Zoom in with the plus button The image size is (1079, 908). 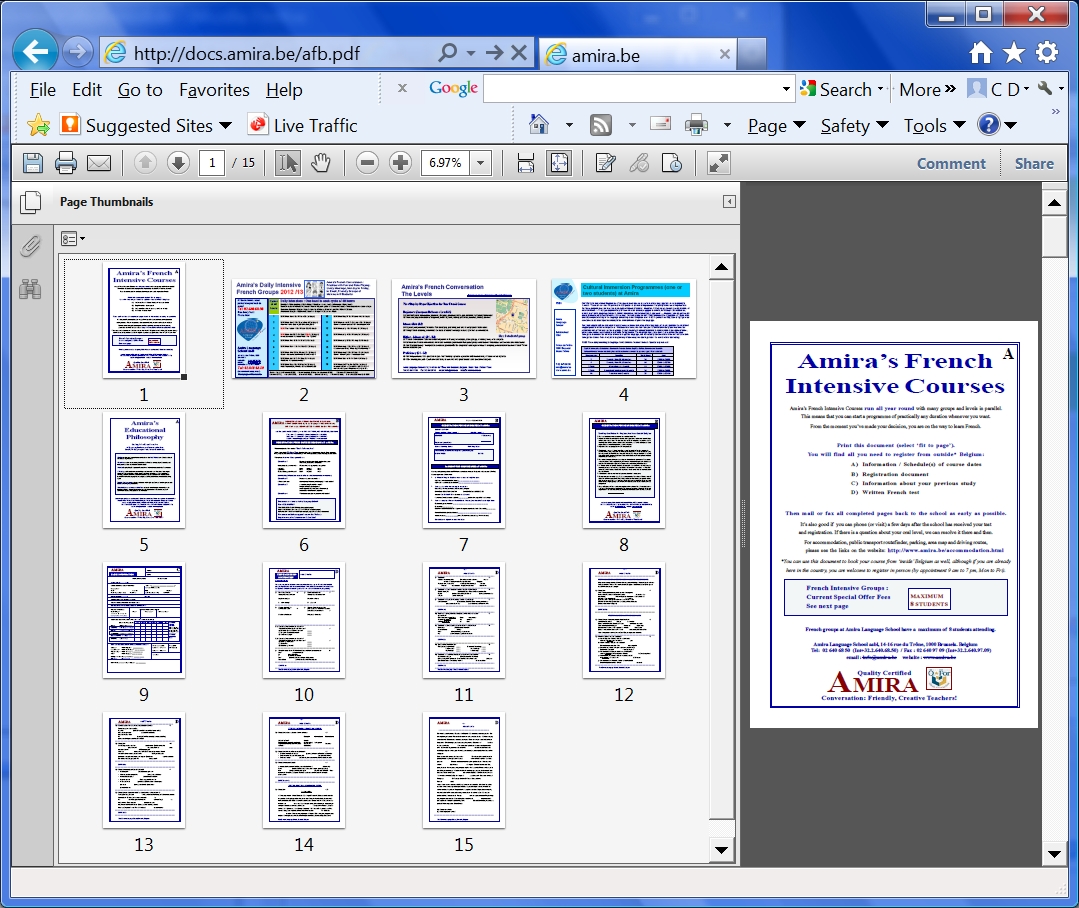click(x=400, y=163)
